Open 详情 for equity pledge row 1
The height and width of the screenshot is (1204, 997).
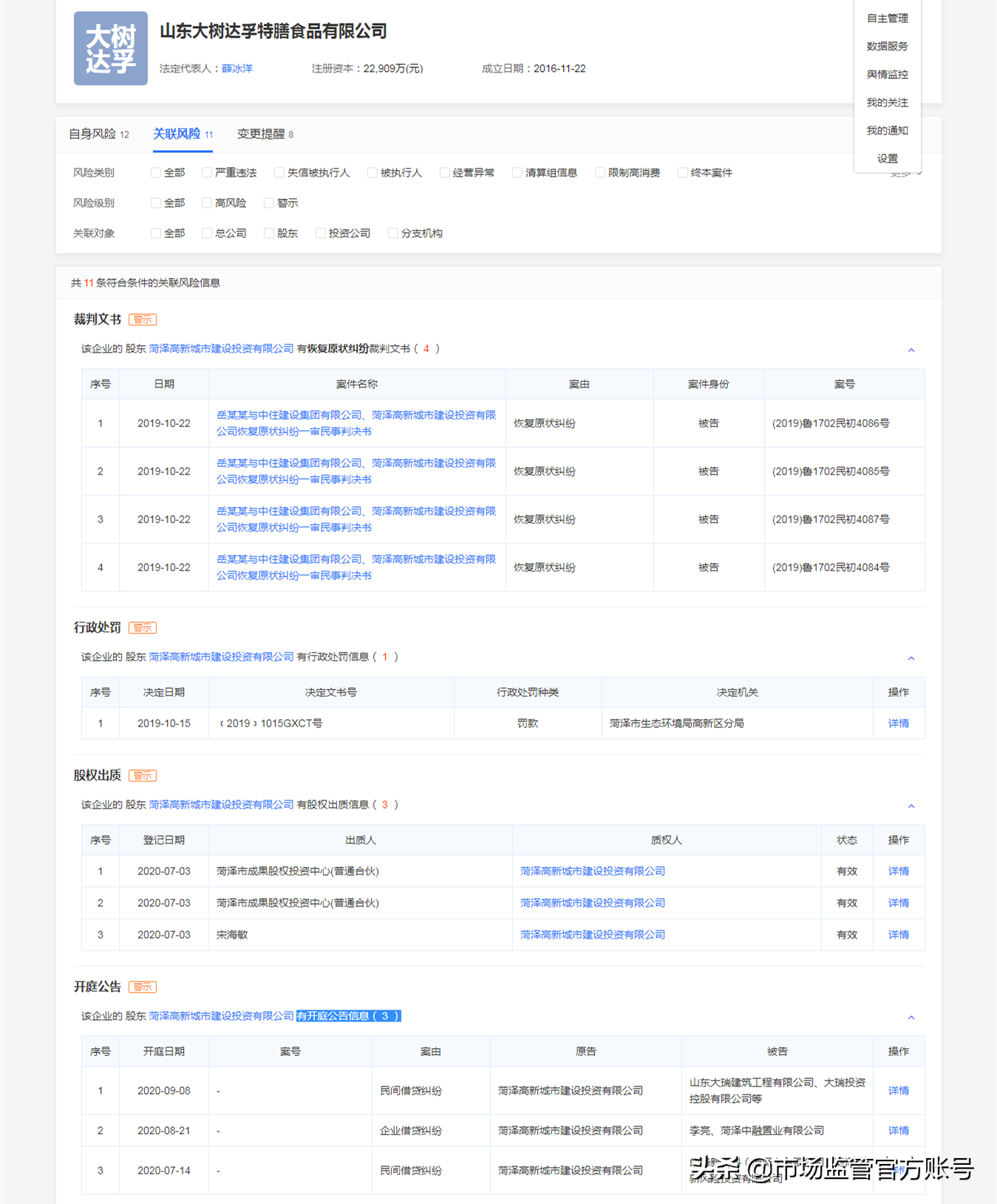898,871
